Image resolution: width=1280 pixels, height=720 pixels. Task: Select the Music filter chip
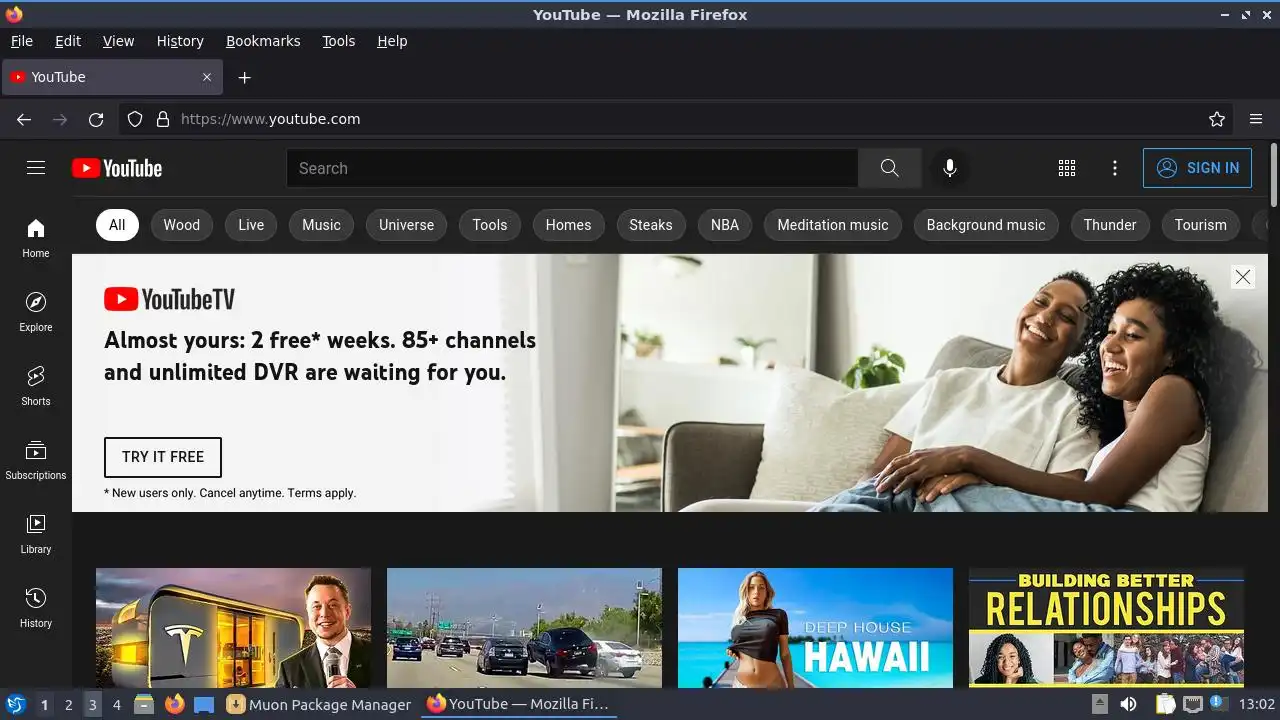point(321,225)
